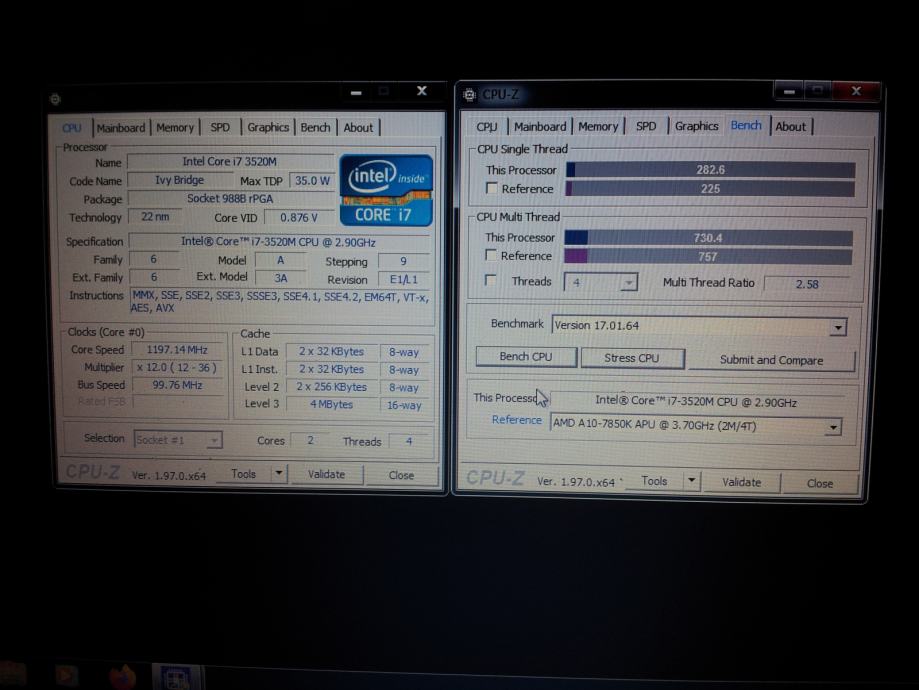Open the Benchmark version dropdown
Screen dimensions: 919x690
(837, 327)
